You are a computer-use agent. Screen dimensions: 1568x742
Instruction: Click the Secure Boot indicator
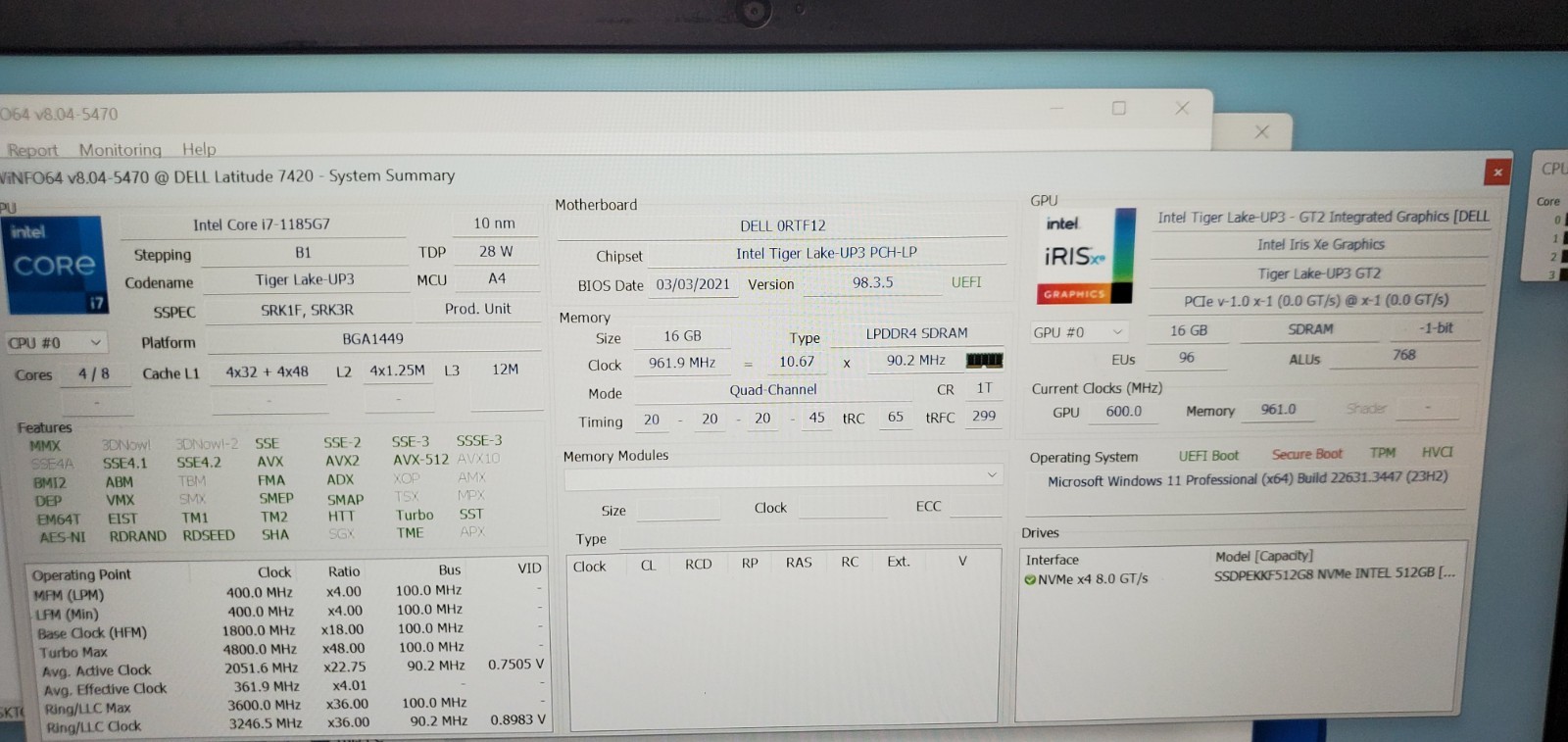(1306, 454)
